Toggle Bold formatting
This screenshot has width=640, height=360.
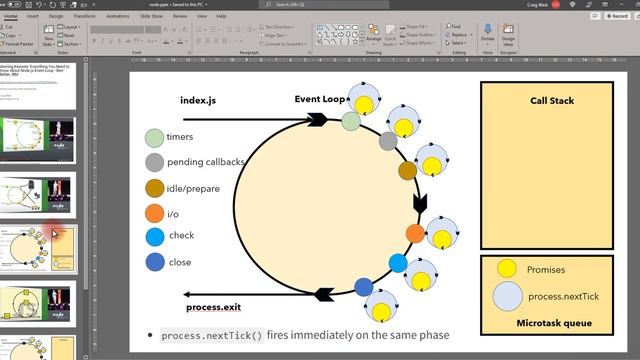click(94, 41)
